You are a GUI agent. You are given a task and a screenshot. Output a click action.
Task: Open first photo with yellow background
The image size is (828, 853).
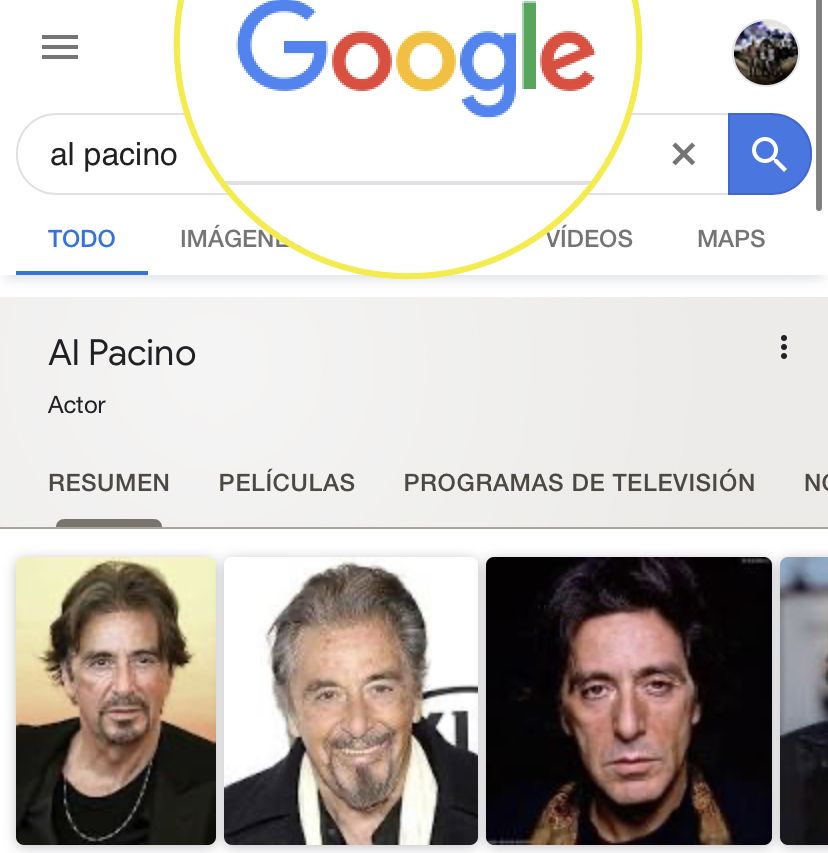click(x=116, y=701)
